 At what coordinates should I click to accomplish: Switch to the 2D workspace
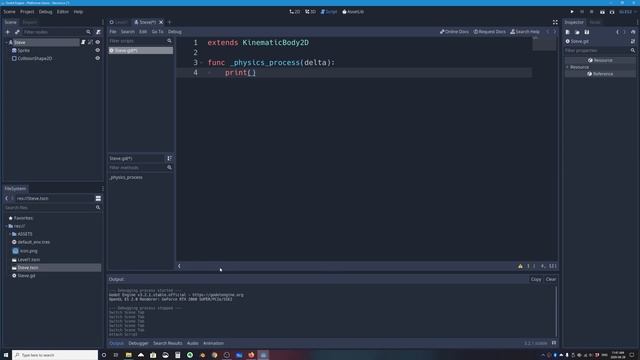[295, 12]
